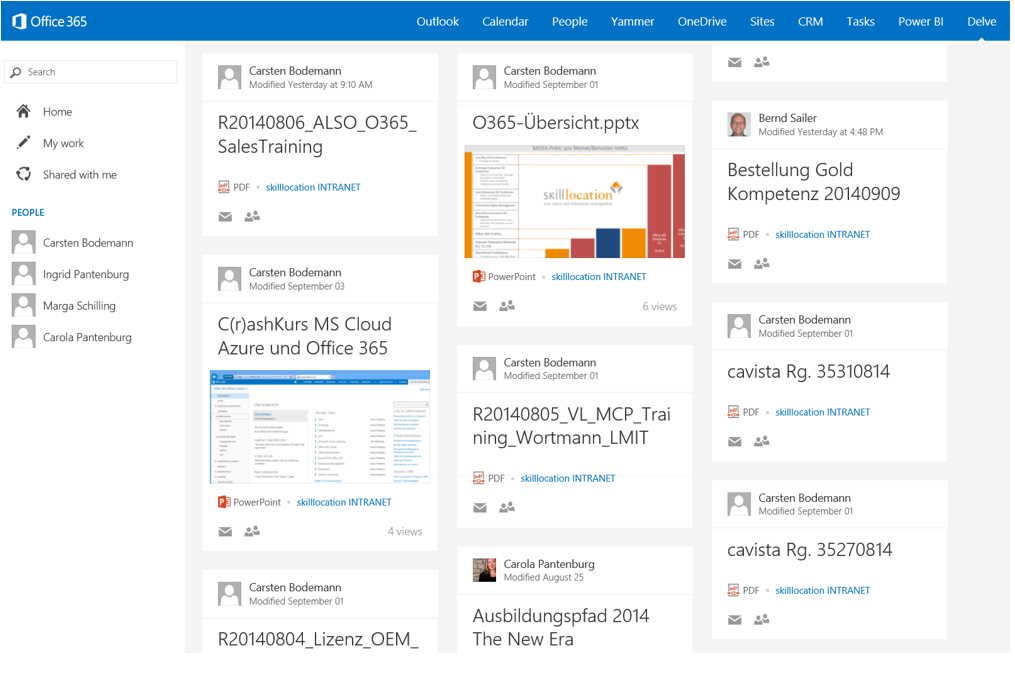Viewport: 1015px width, 689px height.
Task: Open skilllocation INTRANET link on SalesTraining card
Action: pyautogui.click(x=313, y=187)
